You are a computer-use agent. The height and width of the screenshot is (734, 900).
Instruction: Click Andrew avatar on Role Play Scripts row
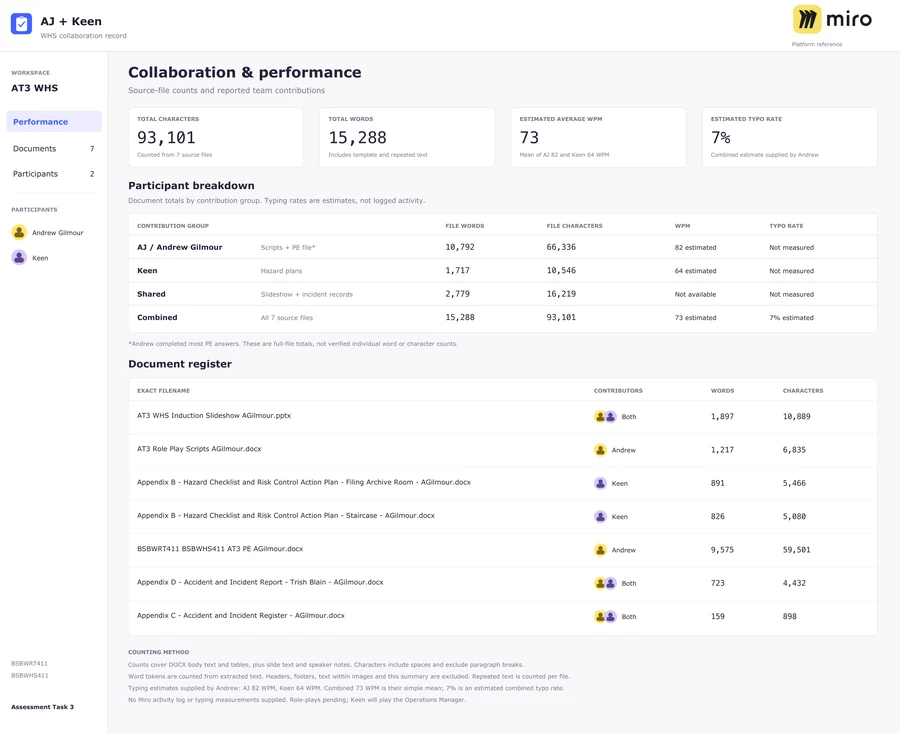600,450
